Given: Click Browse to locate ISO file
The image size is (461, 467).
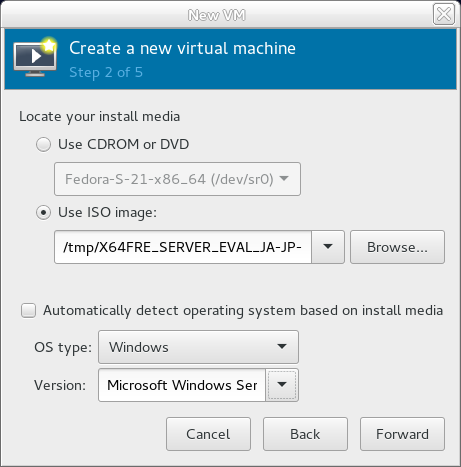Looking at the screenshot, I should click(x=397, y=247).
